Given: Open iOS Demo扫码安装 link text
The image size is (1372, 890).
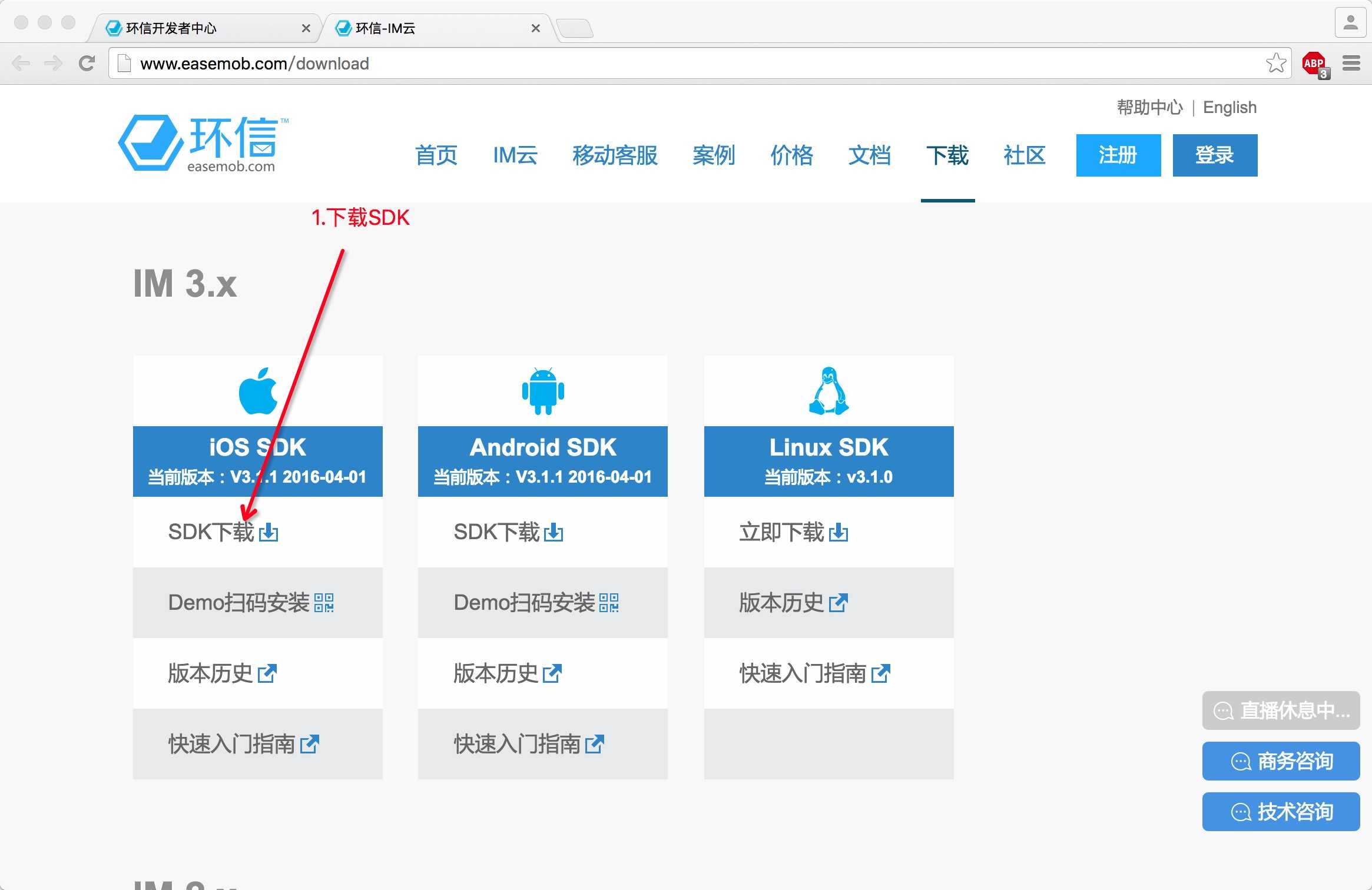Looking at the screenshot, I should coord(238,603).
